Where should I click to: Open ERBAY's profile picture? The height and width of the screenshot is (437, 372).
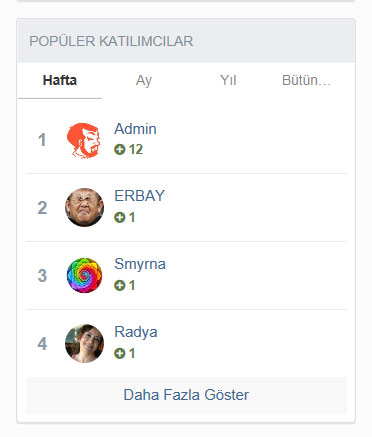pos(84,208)
